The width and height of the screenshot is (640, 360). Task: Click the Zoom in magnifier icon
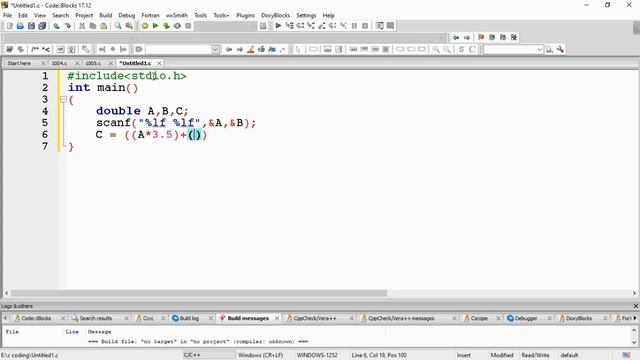436,49
